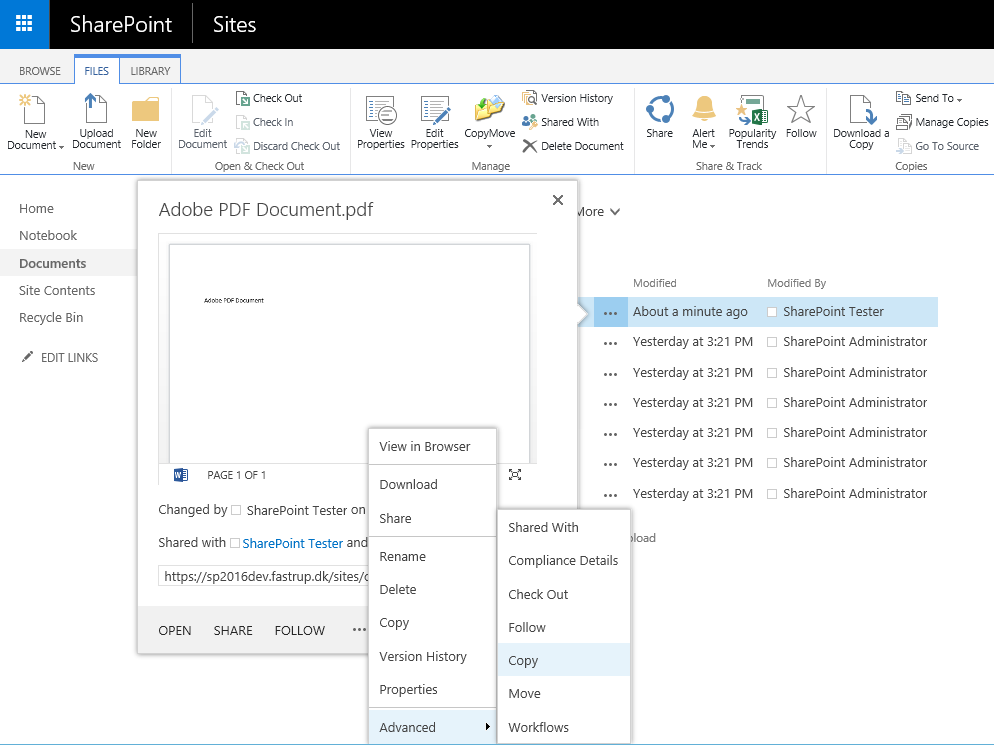Click the New Folder icon
Image resolution: width=994 pixels, height=745 pixels.
point(146,110)
